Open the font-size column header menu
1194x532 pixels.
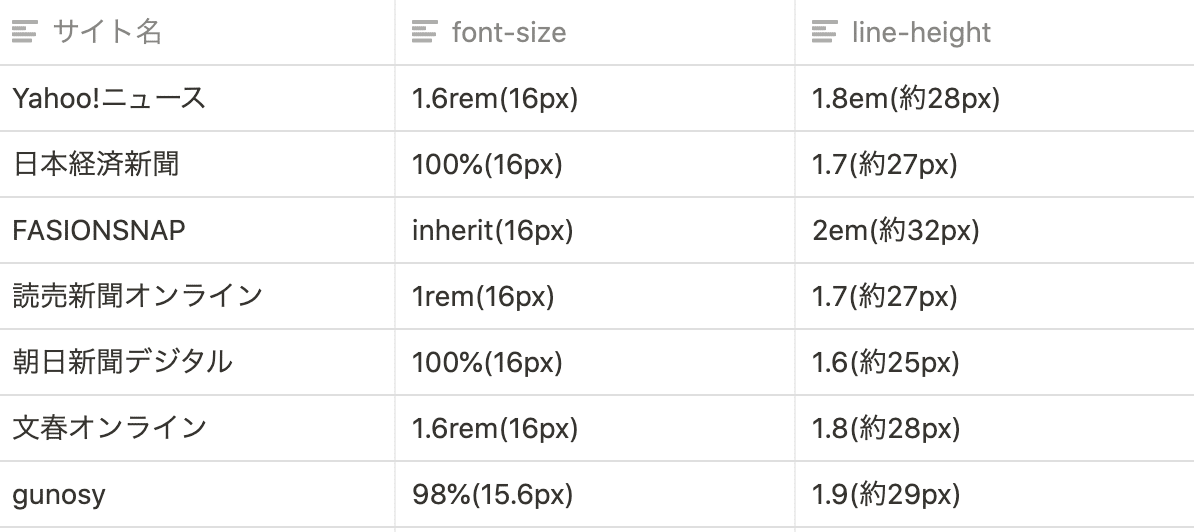click(x=509, y=33)
